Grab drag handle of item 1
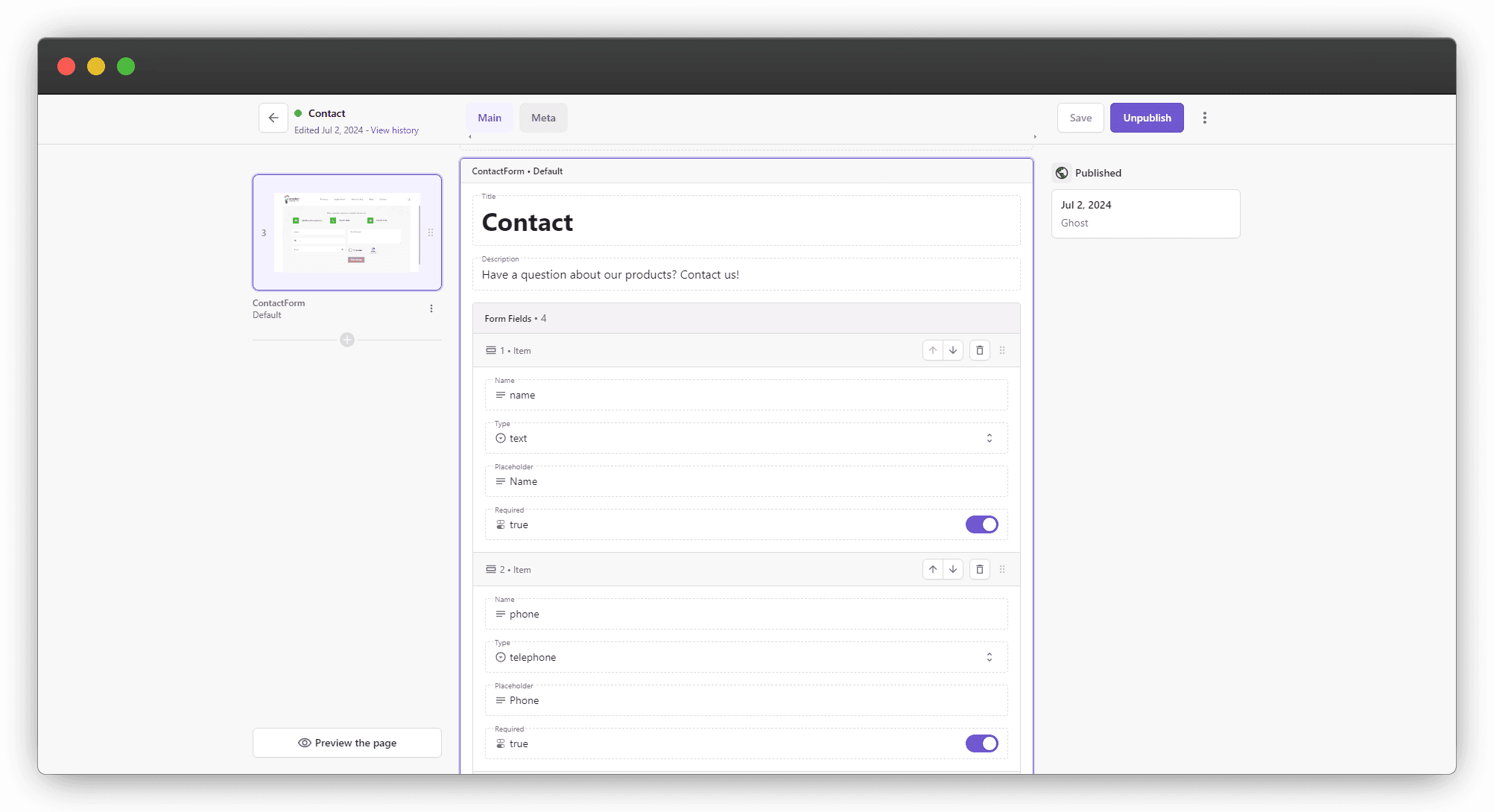This screenshot has width=1494, height=812. 1002,350
